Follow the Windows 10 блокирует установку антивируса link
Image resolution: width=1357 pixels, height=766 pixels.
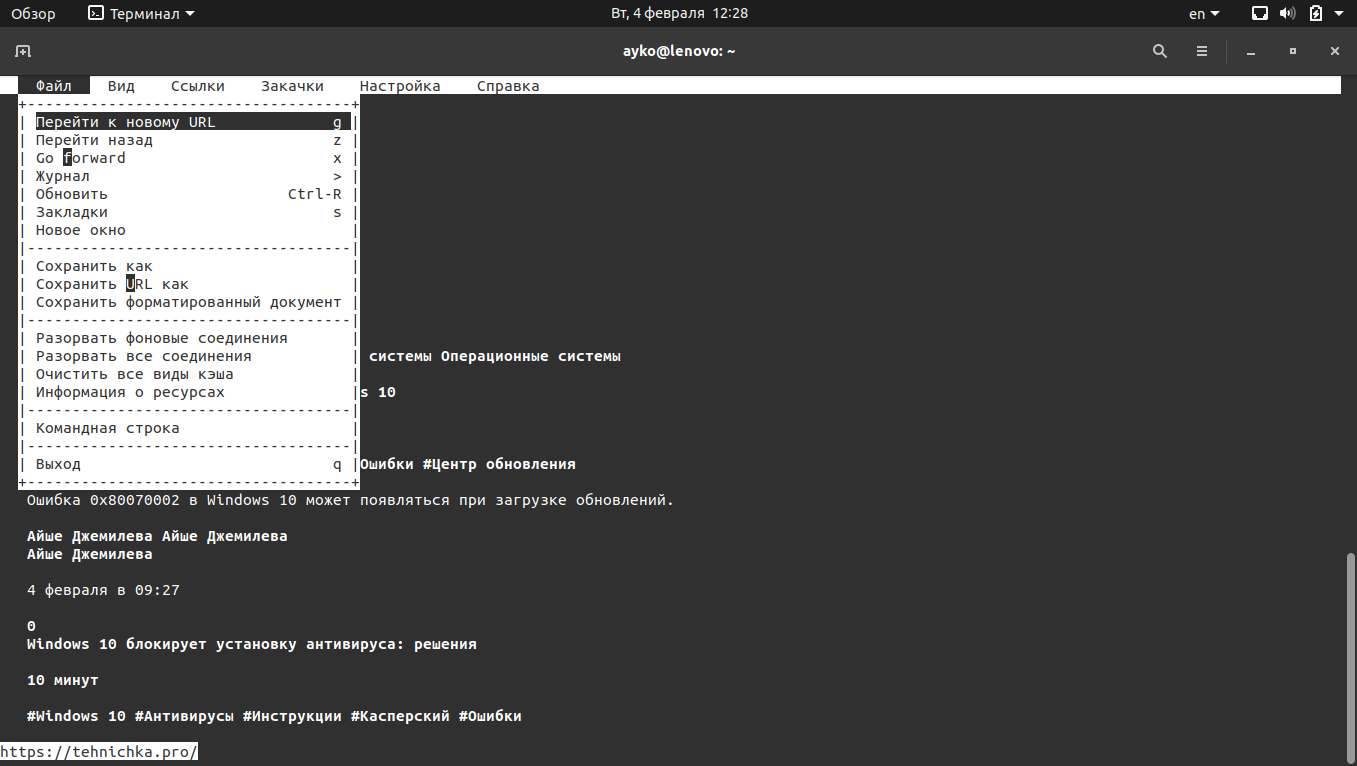(x=251, y=644)
